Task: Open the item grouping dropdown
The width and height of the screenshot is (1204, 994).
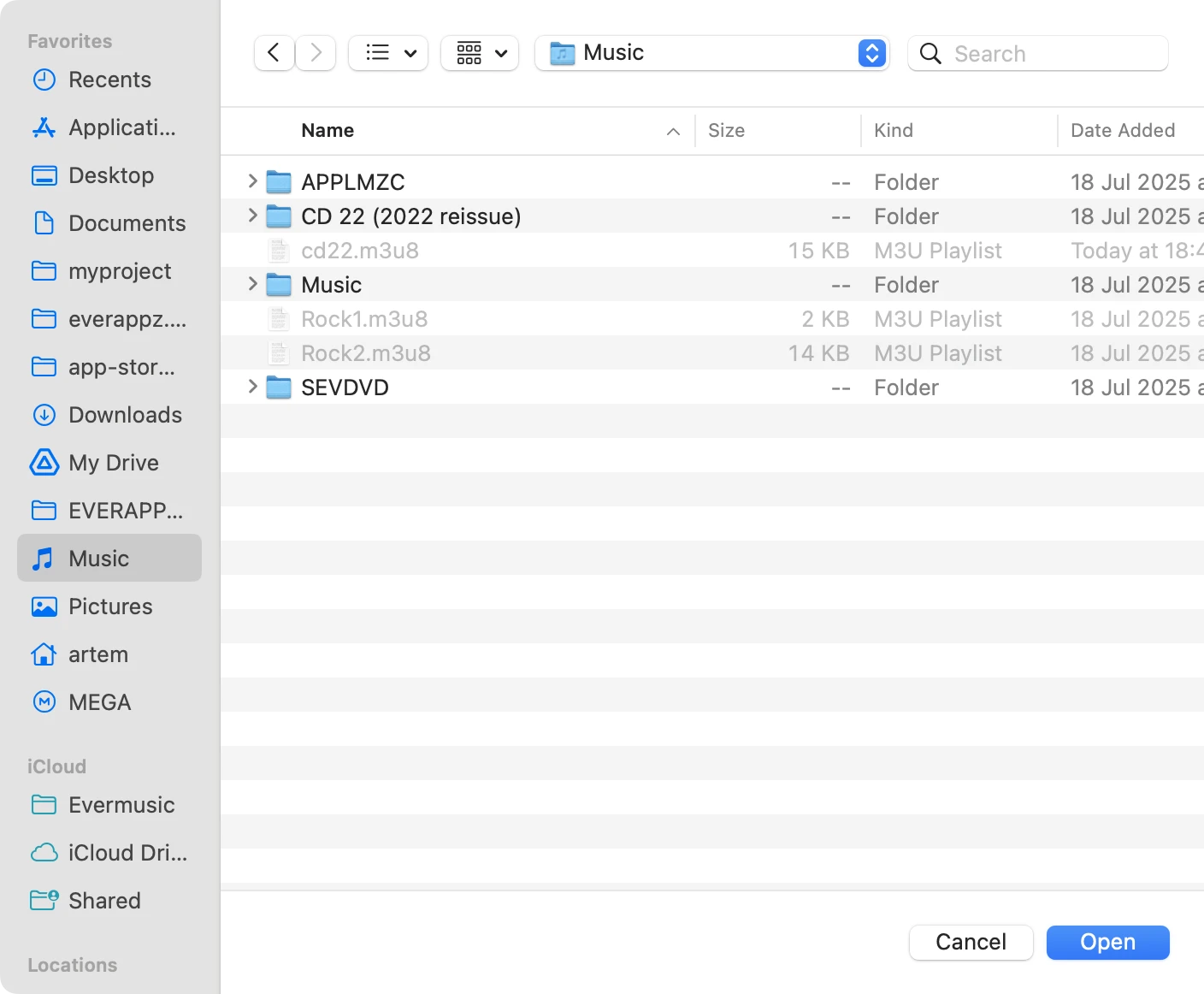Action: coord(480,53)
